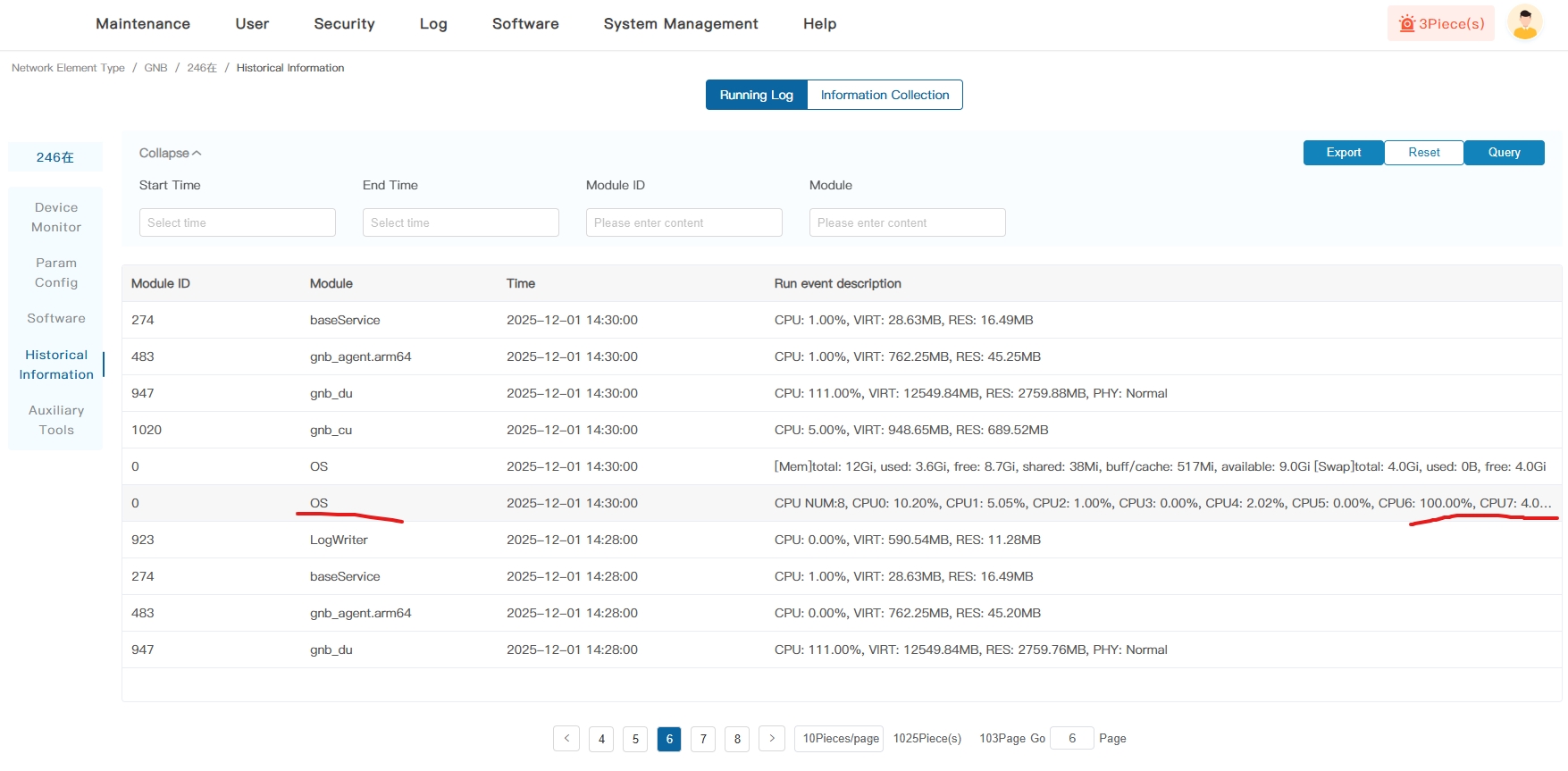Image resolution: width=1568 pixels, height=771 pixels.
Task: Open the Maintenance menu
Action: click(143, 24)
